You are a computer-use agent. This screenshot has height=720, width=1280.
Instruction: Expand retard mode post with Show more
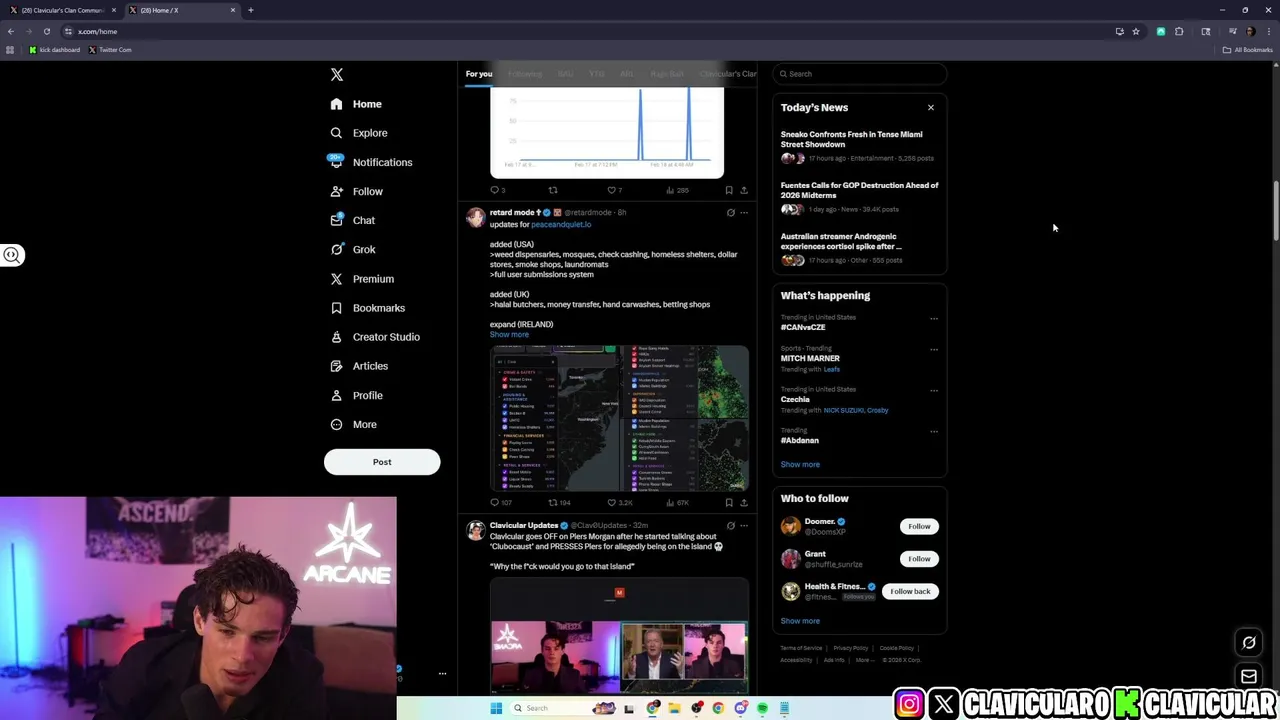pos(509,334)
